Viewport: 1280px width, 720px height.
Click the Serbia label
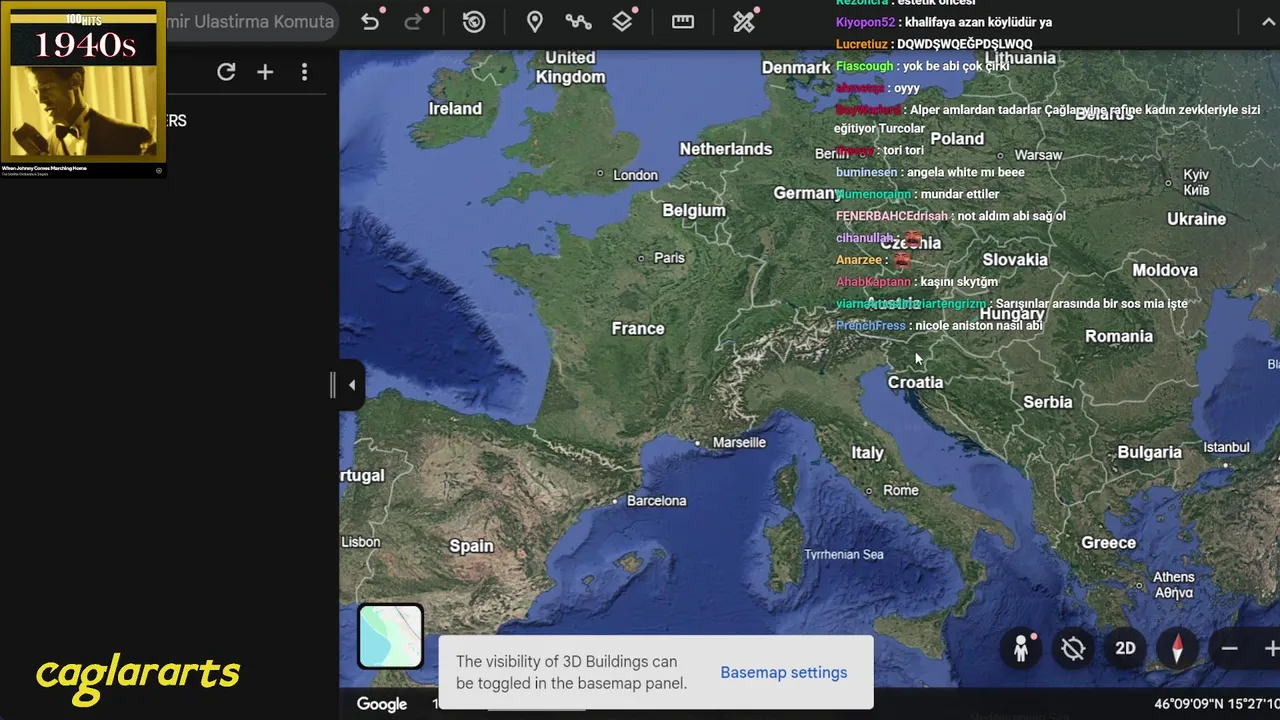pos(1048,402)
